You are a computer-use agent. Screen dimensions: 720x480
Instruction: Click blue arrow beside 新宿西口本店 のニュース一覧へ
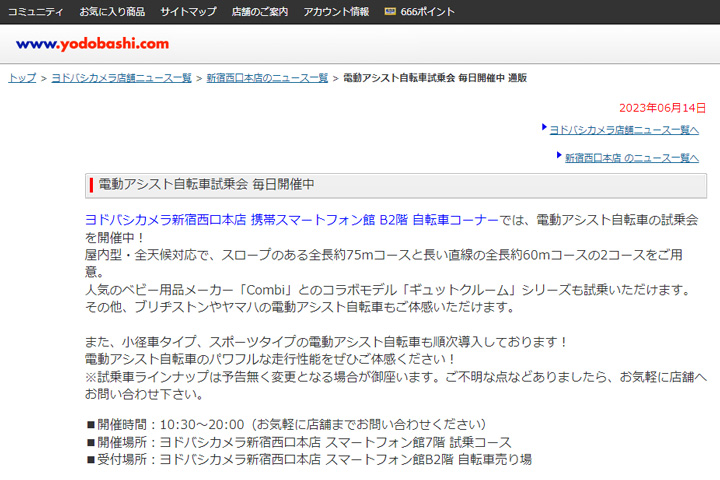(x=559, y=156)
